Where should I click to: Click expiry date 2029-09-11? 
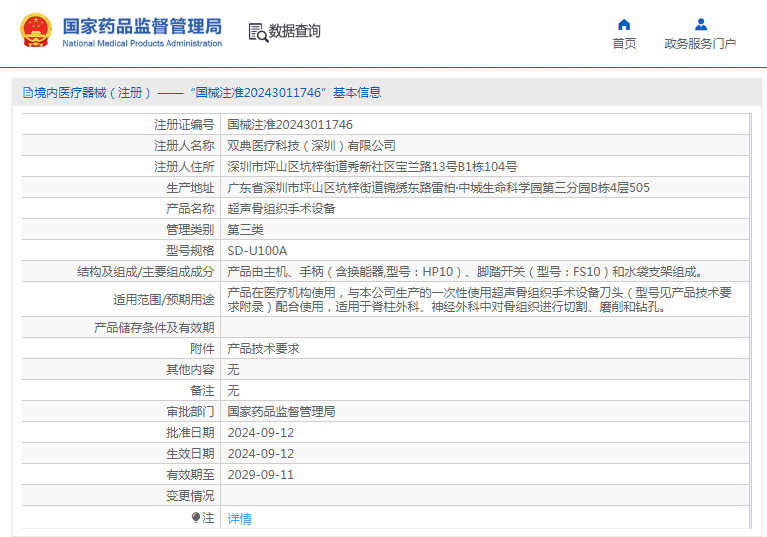(x=261, y=475)
